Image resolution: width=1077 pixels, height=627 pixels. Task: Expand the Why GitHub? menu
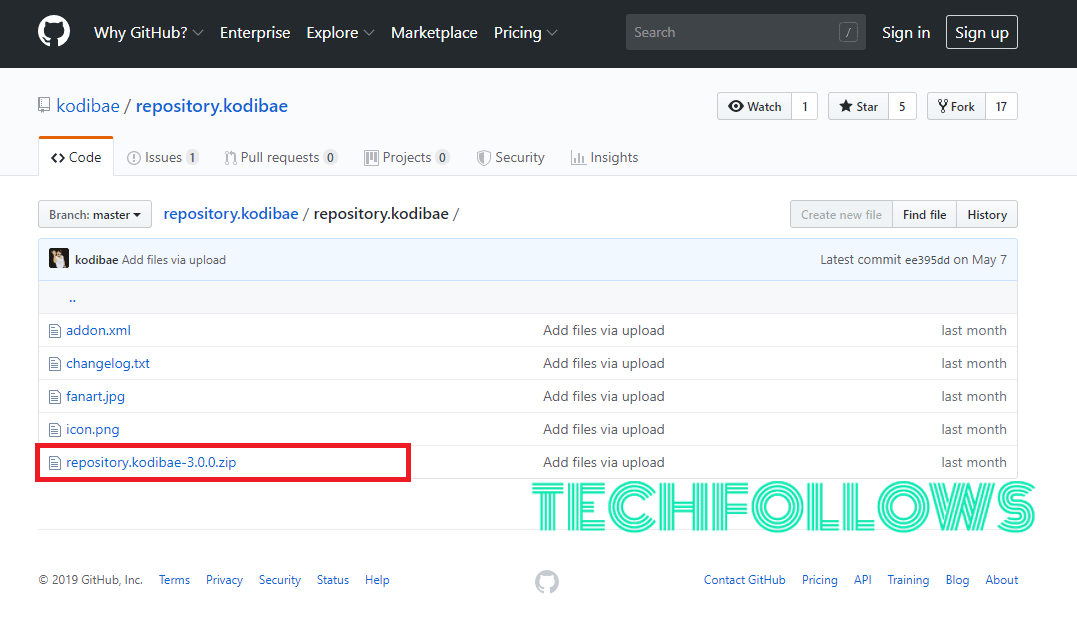(148, 32)
